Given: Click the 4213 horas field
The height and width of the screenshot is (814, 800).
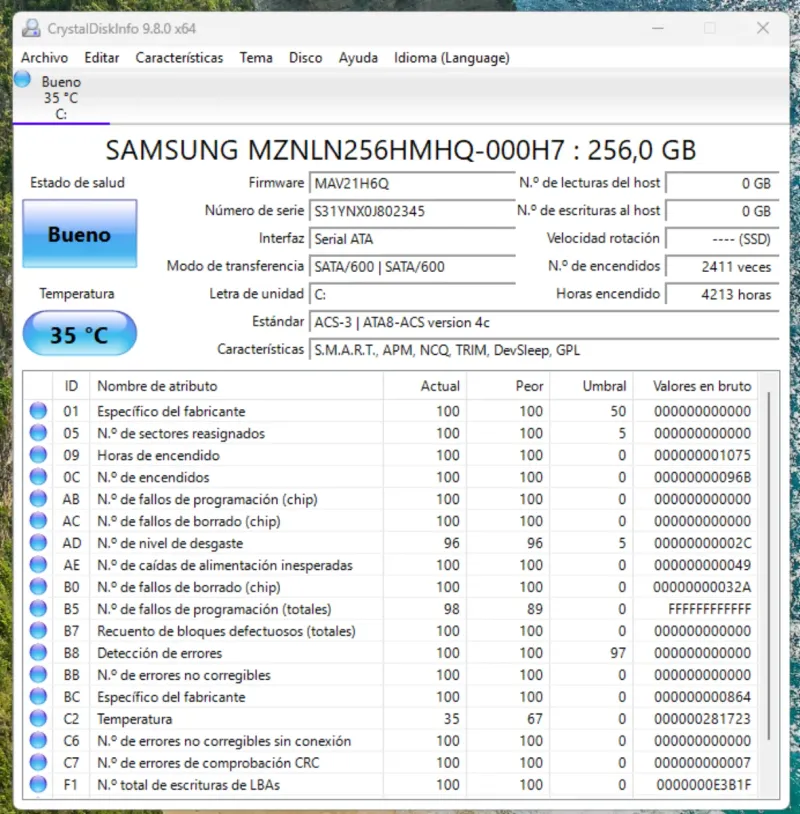Looking at the screenshot, I should [x=722, y=294].
